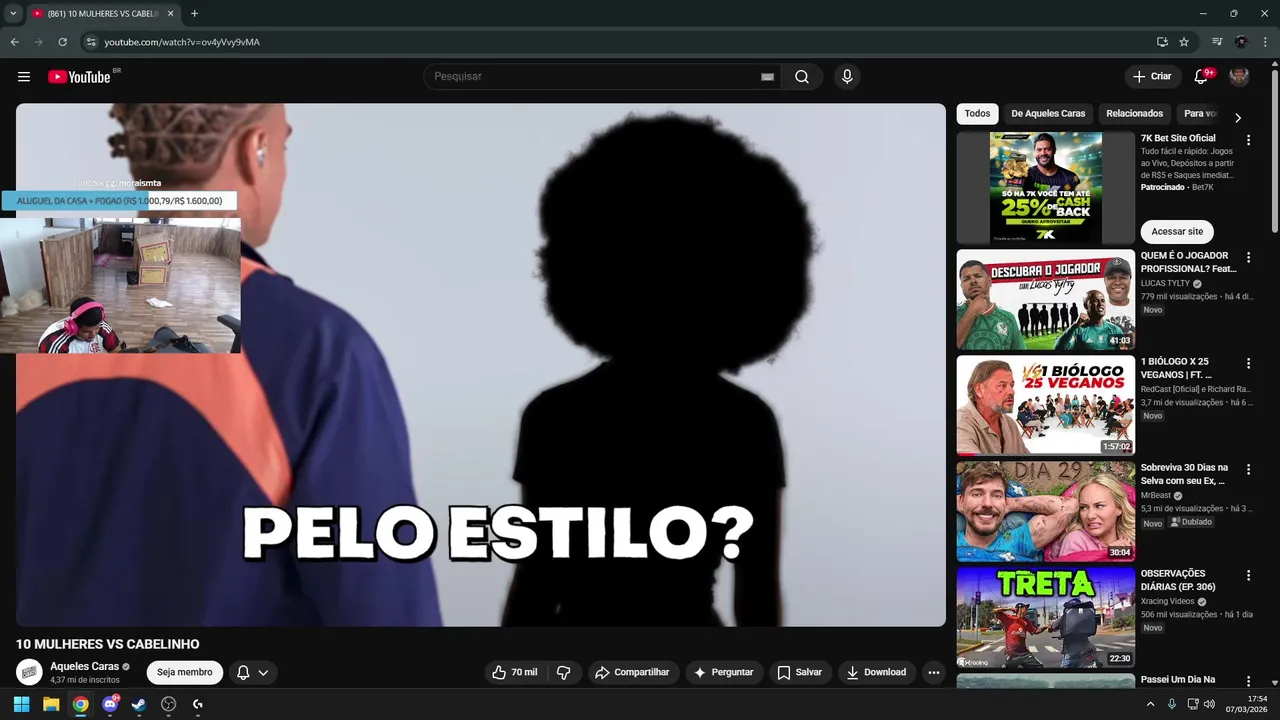1280x720 pixels.
Task: Click the search magnifier button
Action: click(802, 77)
